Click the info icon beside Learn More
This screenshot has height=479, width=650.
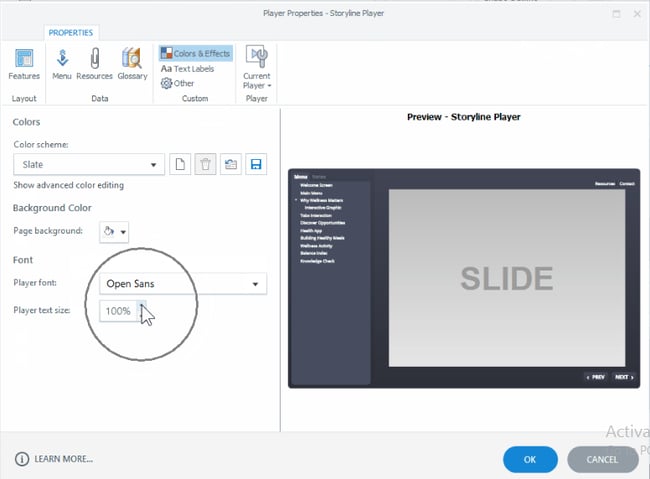click(x=22, y=459)
